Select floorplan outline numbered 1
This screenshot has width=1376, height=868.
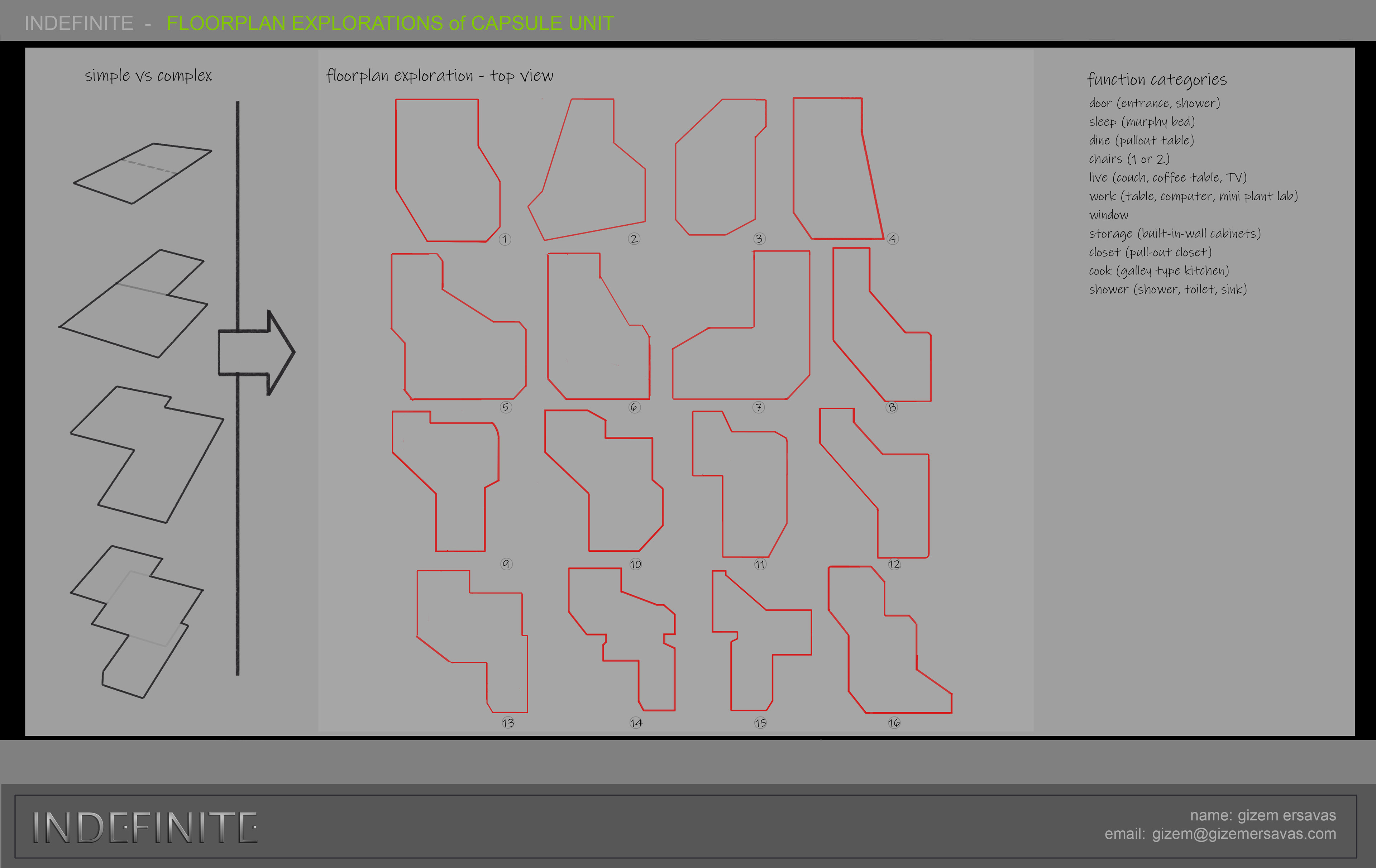[x=448, y=170]
